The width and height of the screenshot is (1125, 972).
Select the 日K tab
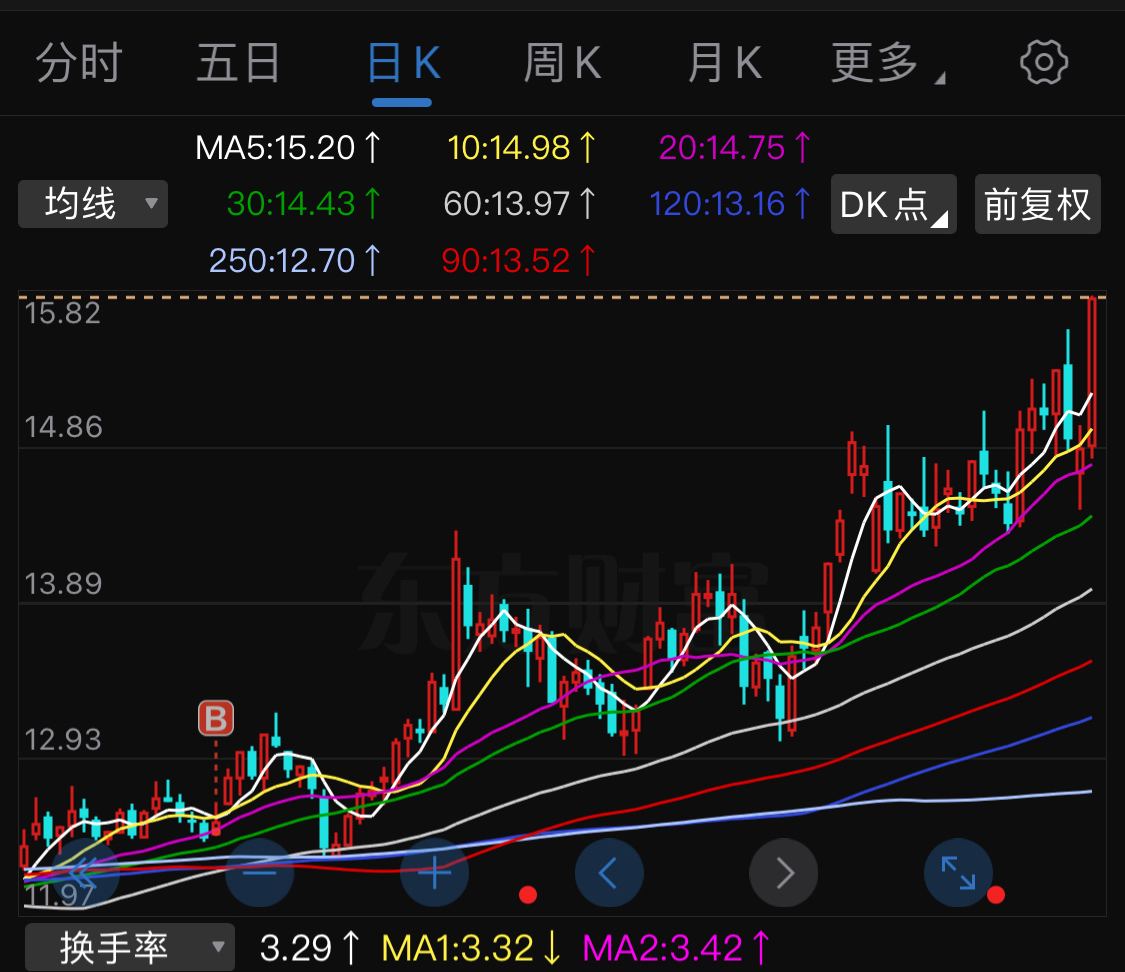403,63
